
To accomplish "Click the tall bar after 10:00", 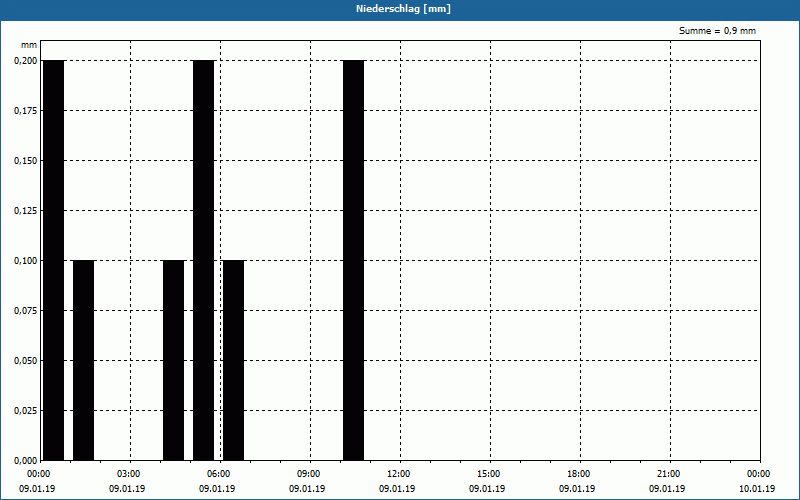I will [x=353, y=260].
